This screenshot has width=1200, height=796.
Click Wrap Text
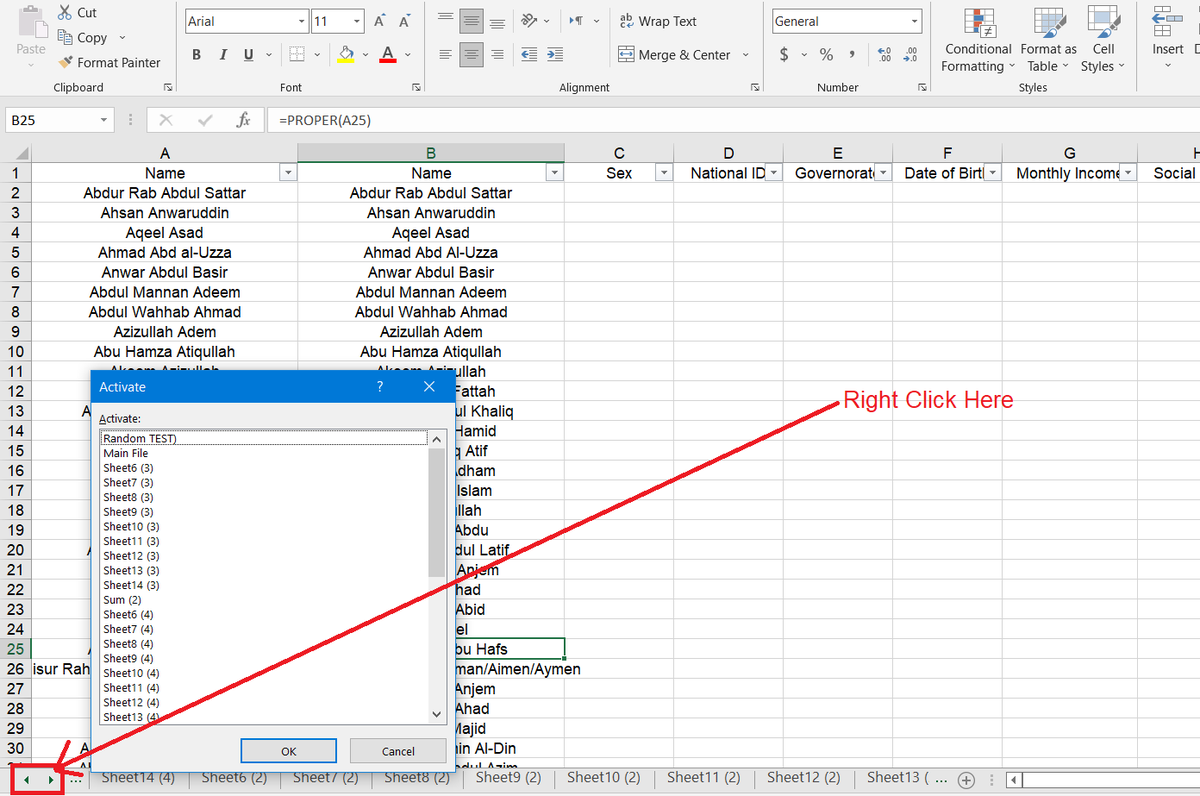click(x=658, y=21)
